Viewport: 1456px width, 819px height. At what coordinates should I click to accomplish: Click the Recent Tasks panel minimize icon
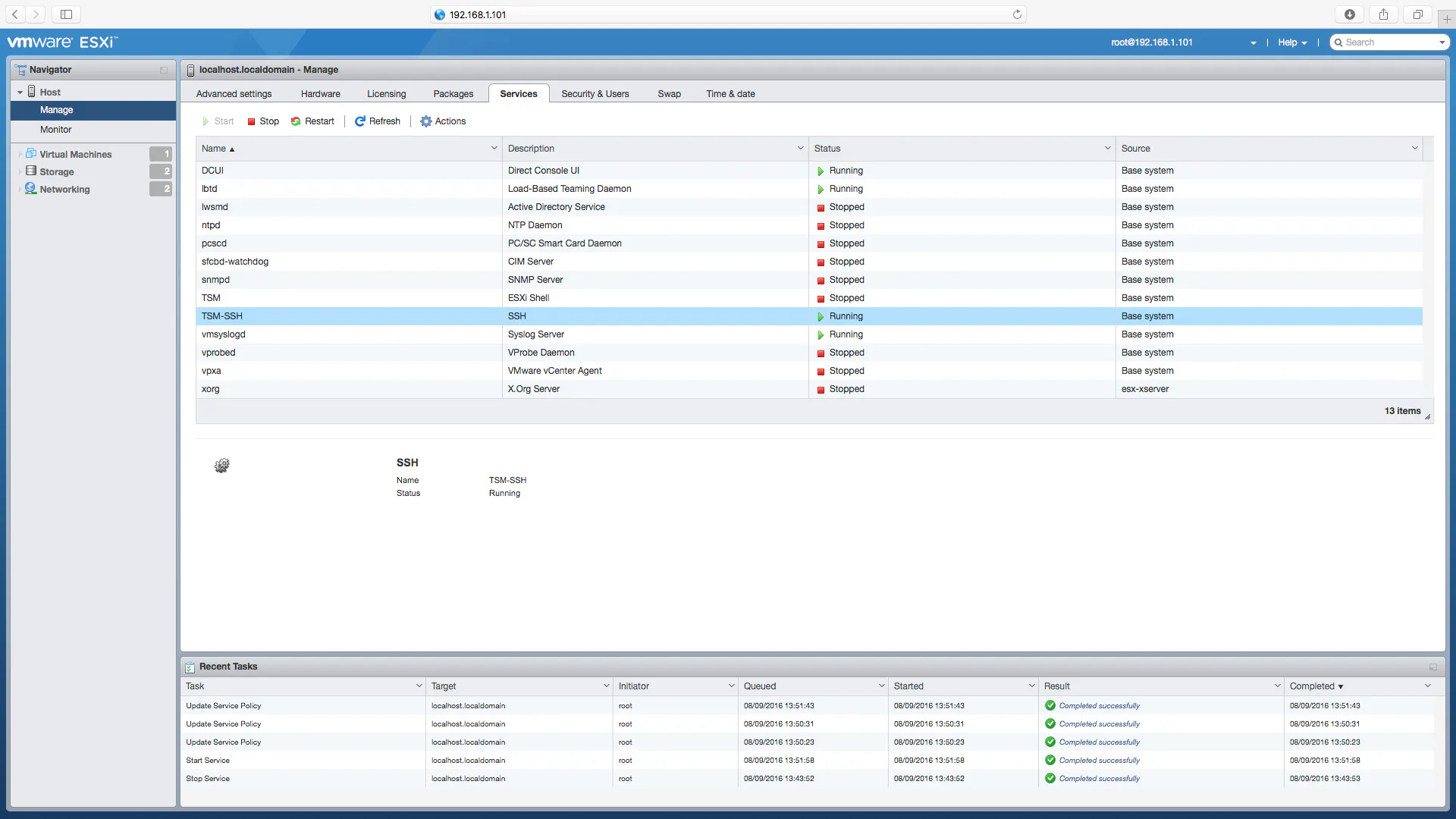(1433, 667)
